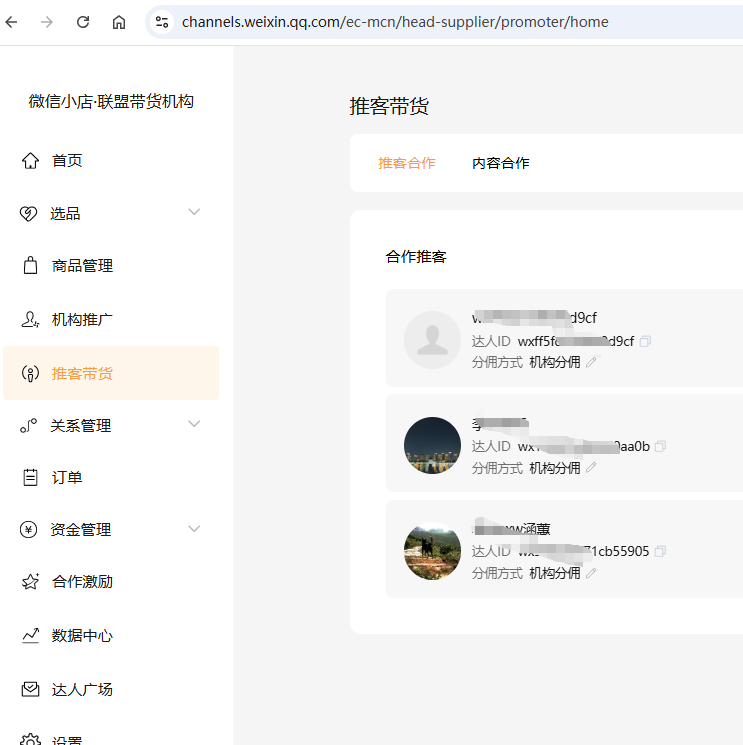The image size is (743, 745).
Task: Go back with browser back arrow
Action: (x=11, y=22)
